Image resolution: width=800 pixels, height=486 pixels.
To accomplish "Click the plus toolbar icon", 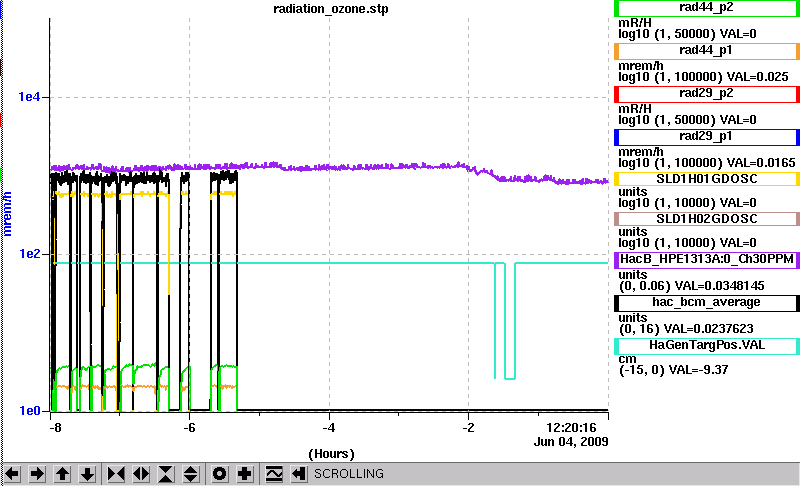I will coord(244,474).
